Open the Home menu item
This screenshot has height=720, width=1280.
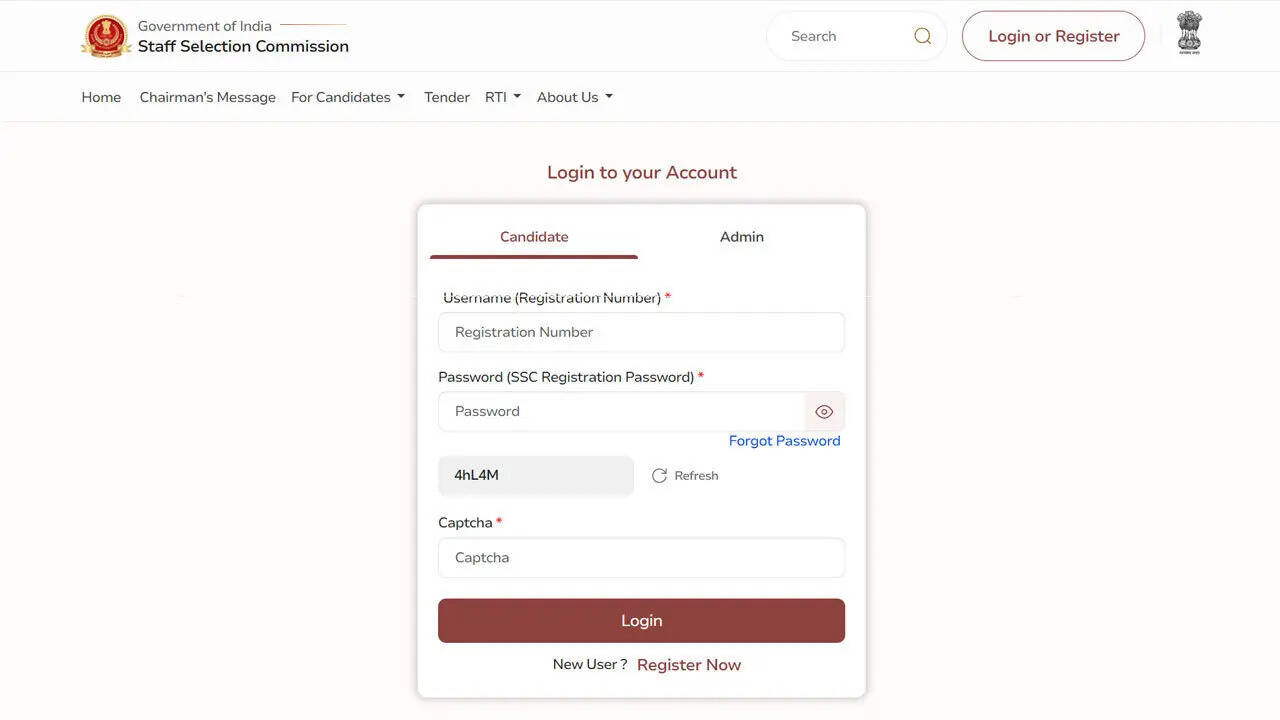tap(100, 96)
